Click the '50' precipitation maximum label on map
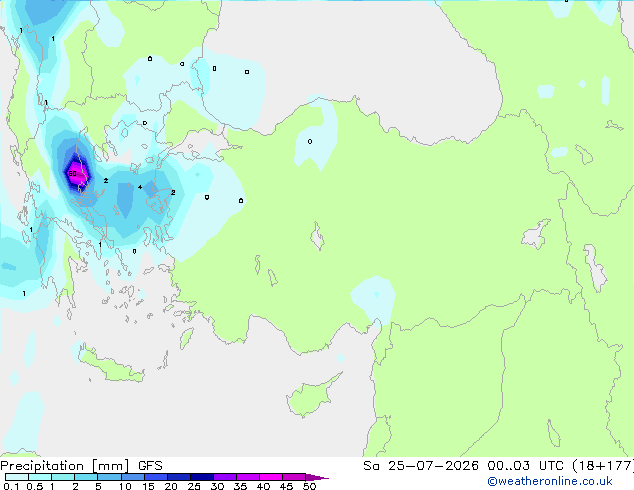 [73, 173]
